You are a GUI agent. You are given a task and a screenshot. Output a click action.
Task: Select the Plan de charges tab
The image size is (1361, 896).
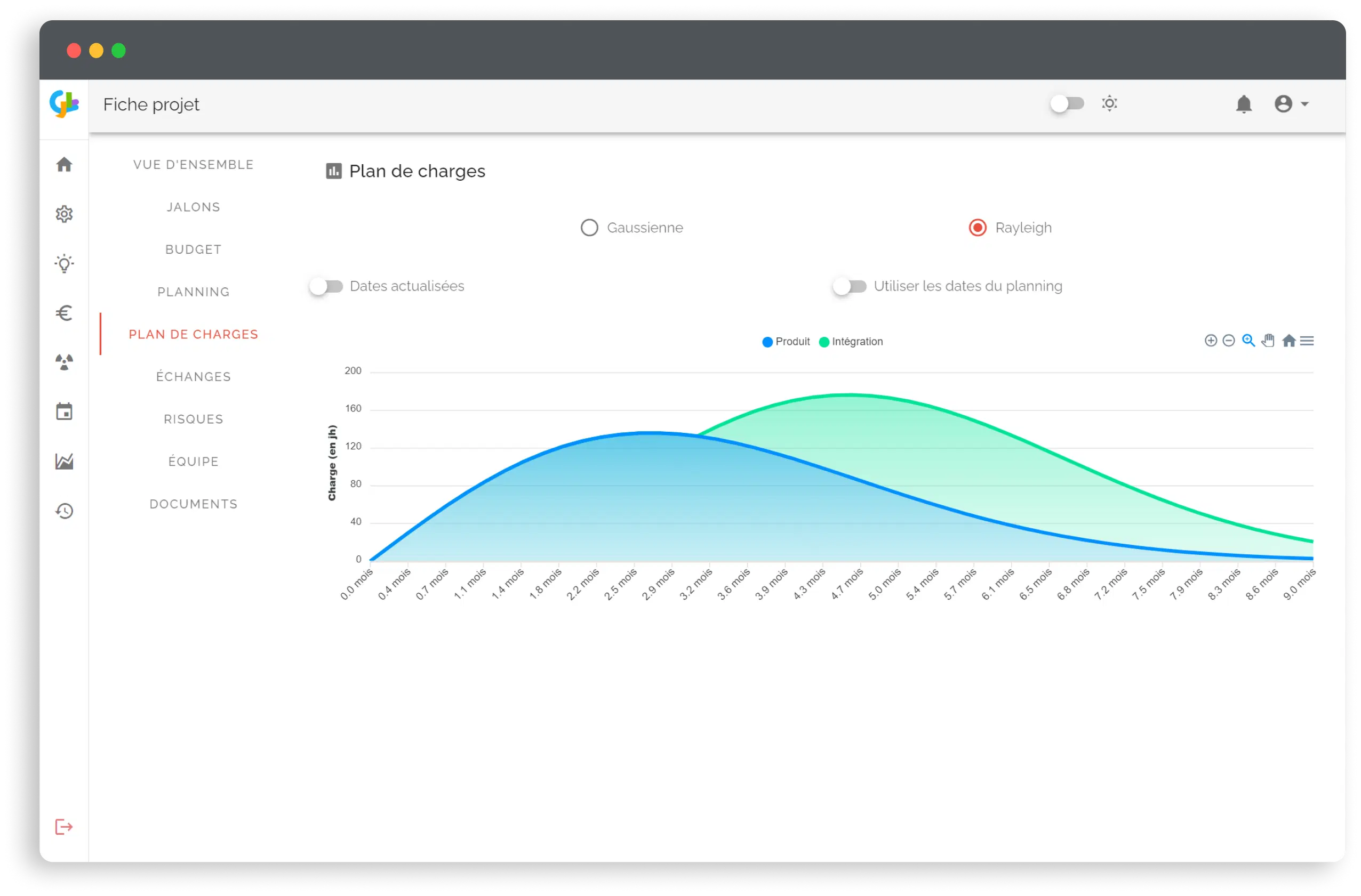193,334
